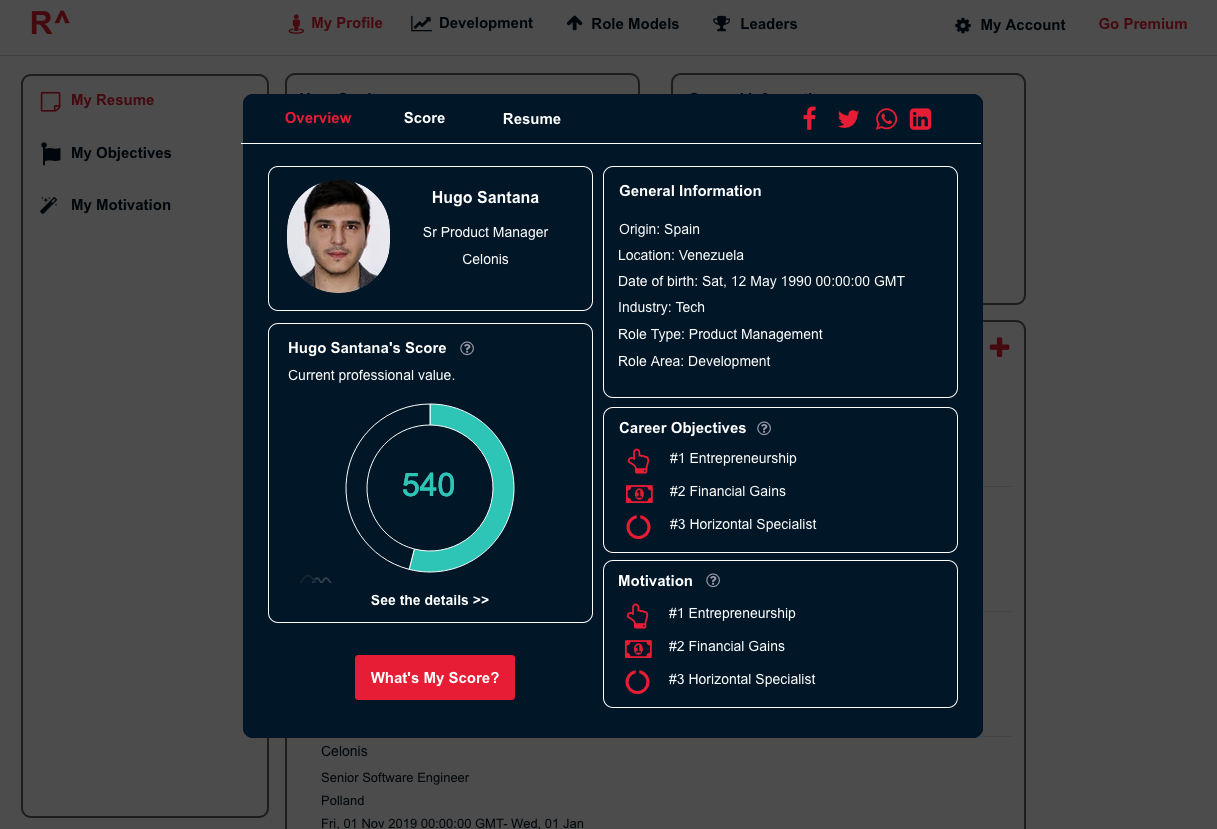Open My Profile in the top navigation

(x=346, y=23)
